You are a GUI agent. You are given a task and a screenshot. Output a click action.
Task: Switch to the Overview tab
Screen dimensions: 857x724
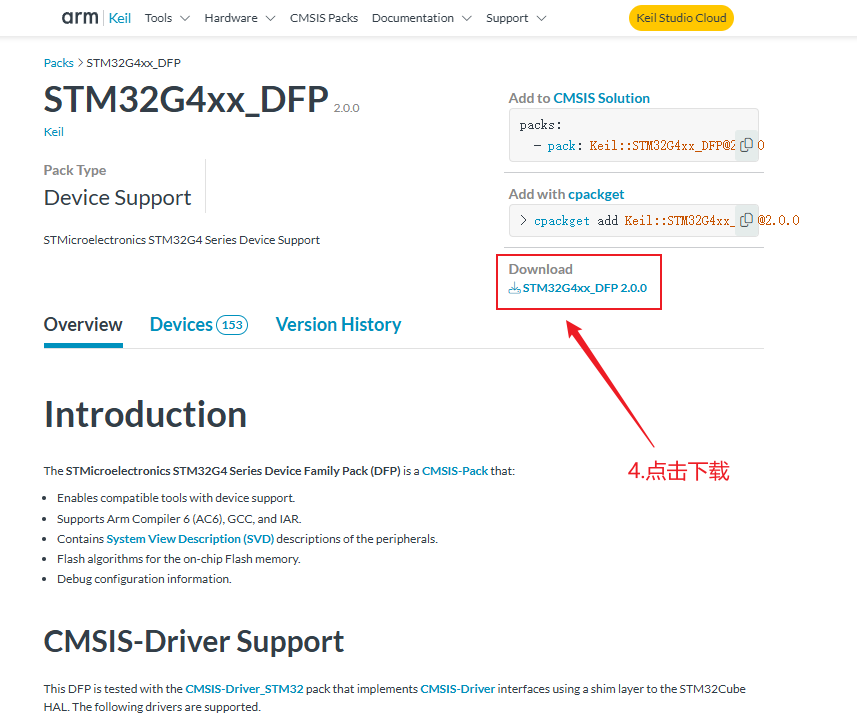pyautogui.click(x=83, y=325)
